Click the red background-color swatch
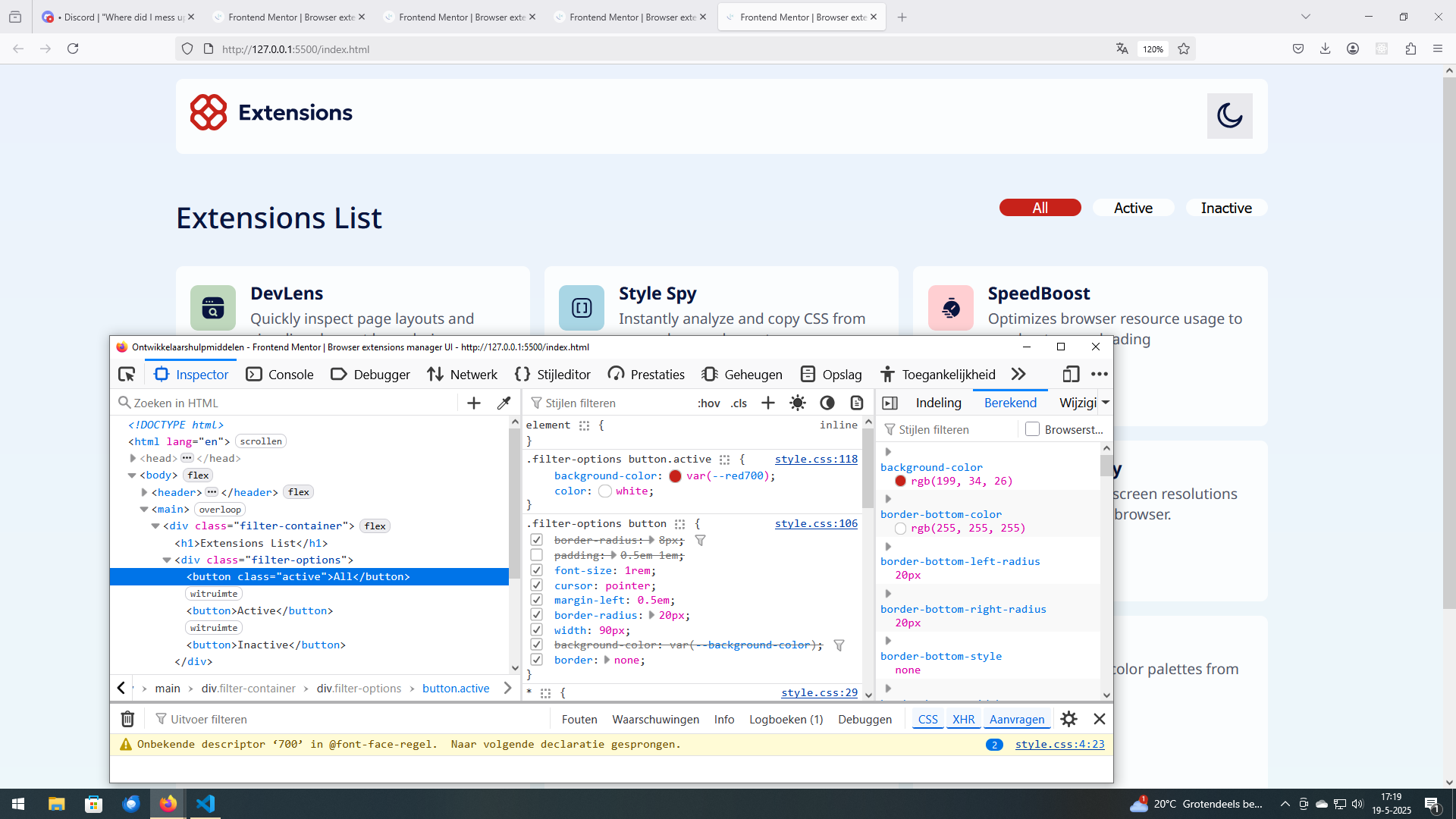Image resolution: width=1456 pixels, height=819 pixels. pyautogui.click(x=675, y=476)
